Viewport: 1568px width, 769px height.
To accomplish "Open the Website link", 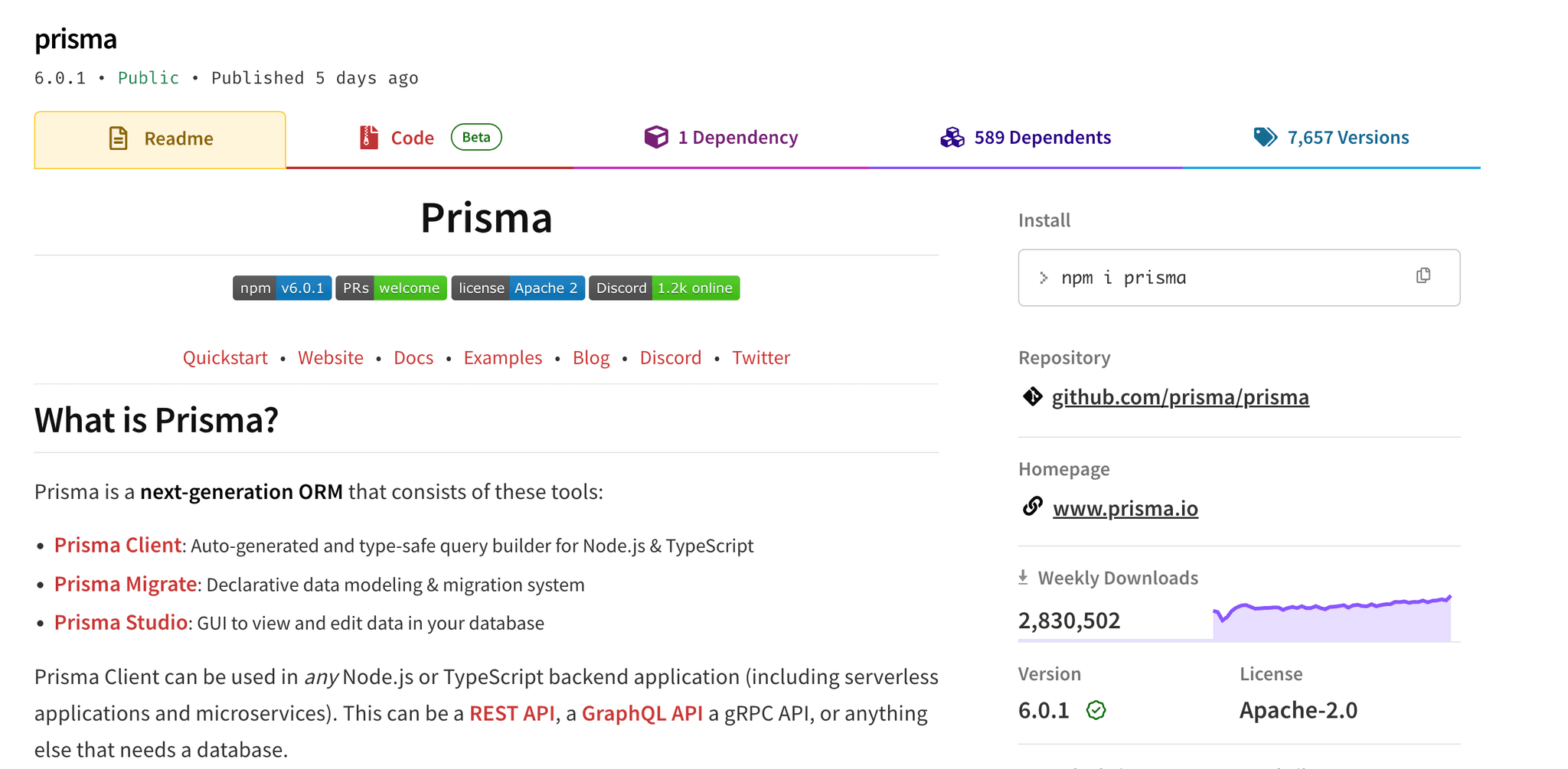I will [x=331, y=357].
